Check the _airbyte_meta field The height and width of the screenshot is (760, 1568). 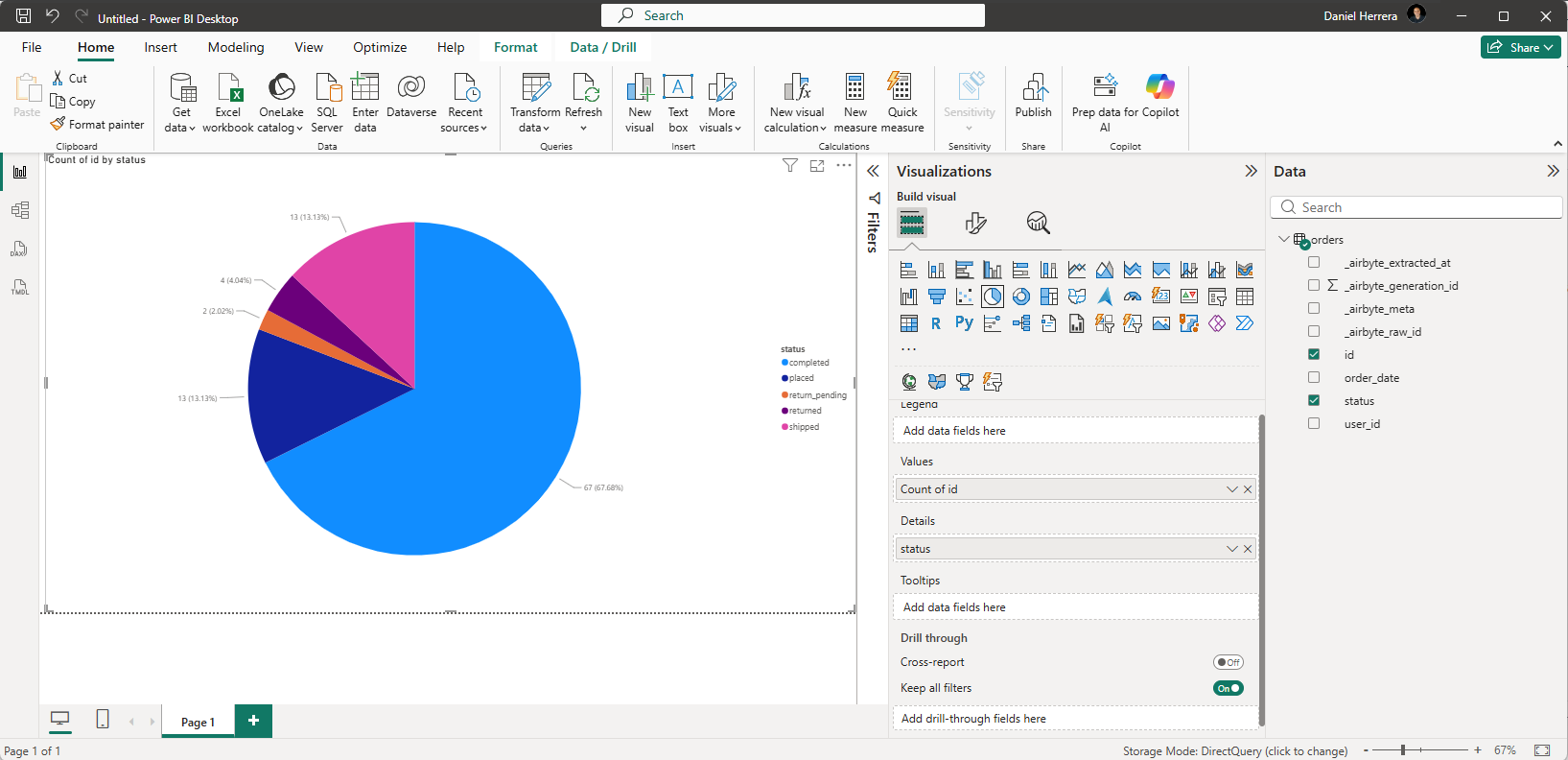[1314, 308]
